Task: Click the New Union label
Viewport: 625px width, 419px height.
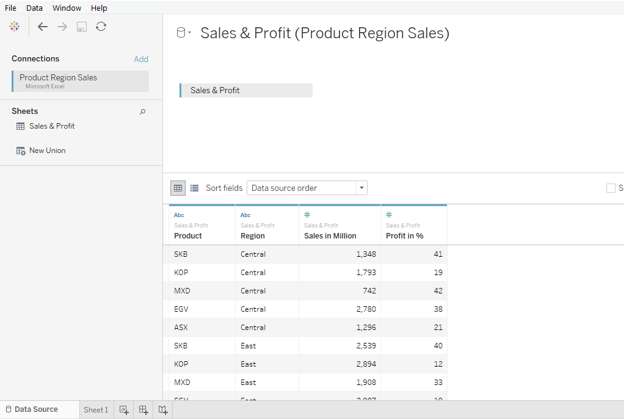Action: pyautogui.click(x=47, y=151)
